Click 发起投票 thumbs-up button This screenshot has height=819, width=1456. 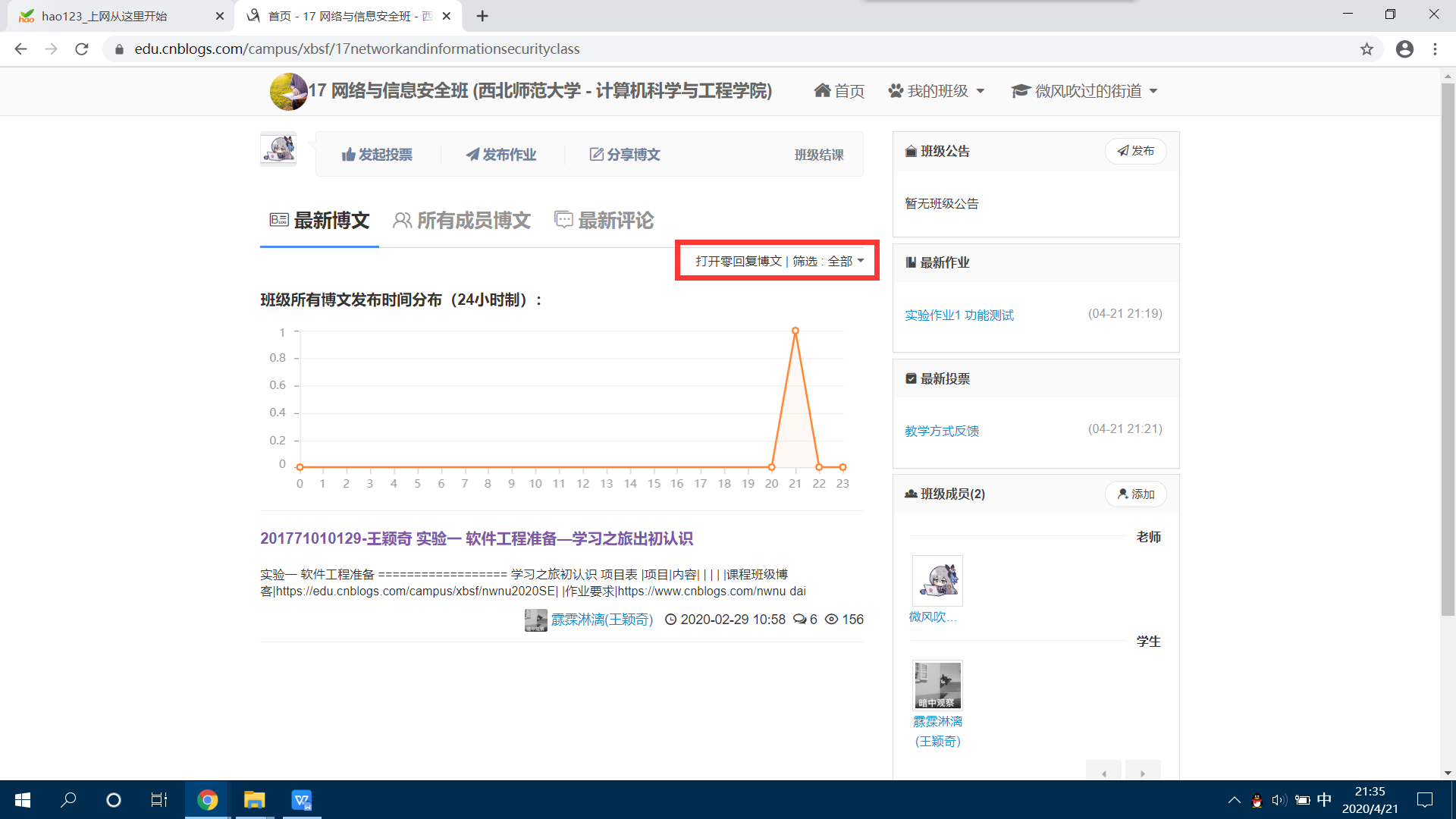[x=377, y=155]
